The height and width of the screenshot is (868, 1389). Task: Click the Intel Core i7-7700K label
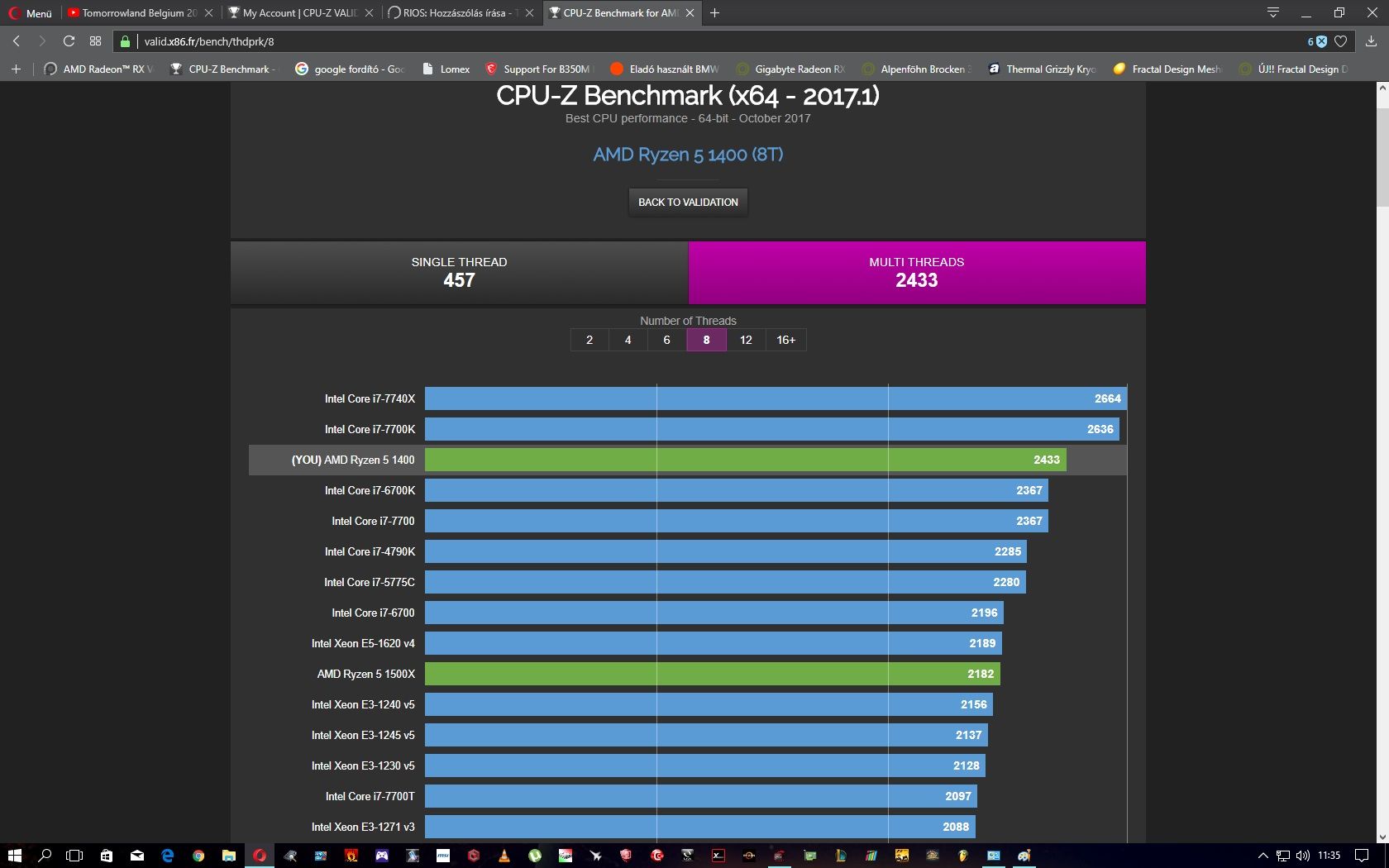(x=370, y=429)
